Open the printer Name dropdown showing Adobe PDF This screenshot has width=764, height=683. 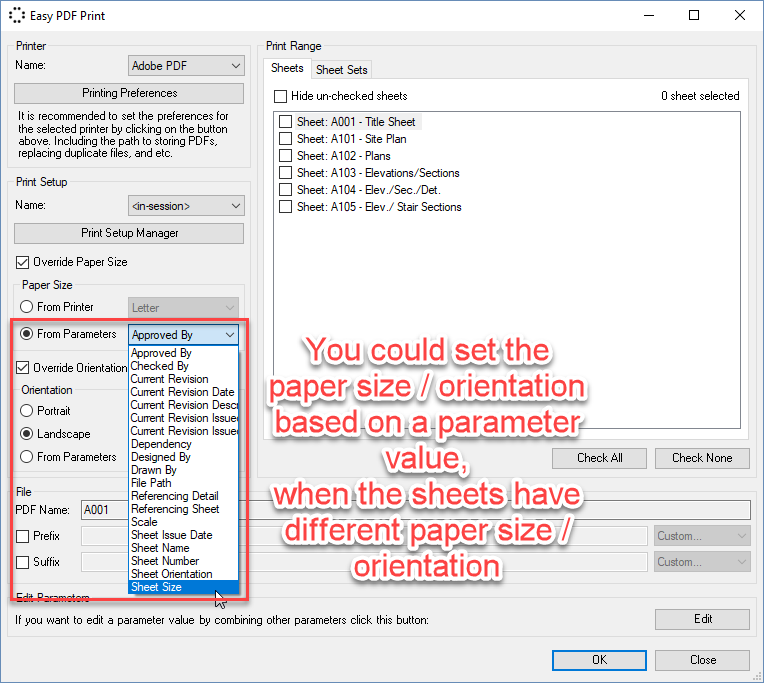[x=186, y=66]
